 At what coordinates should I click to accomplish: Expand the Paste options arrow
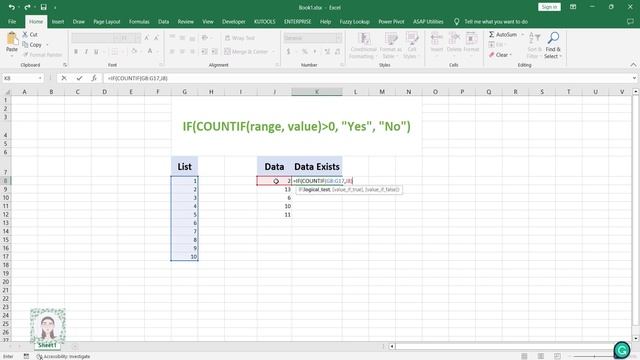click(x=12, y=56)
